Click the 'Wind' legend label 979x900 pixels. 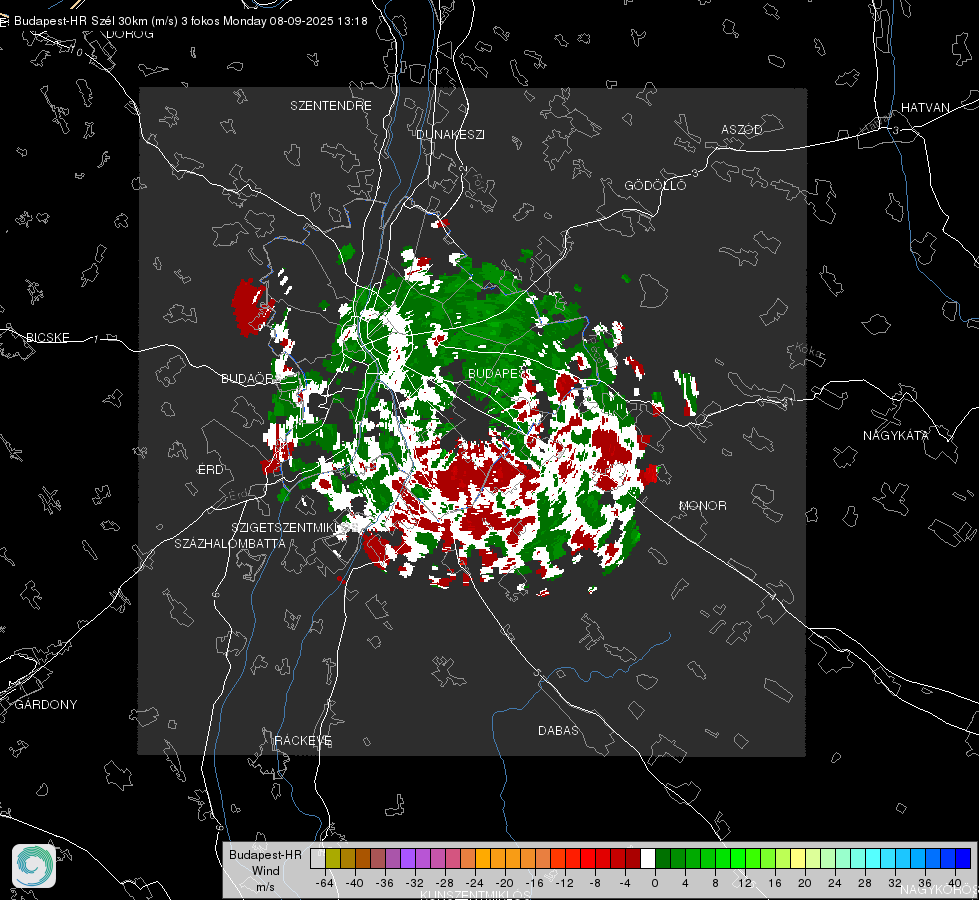coord(265,871)
